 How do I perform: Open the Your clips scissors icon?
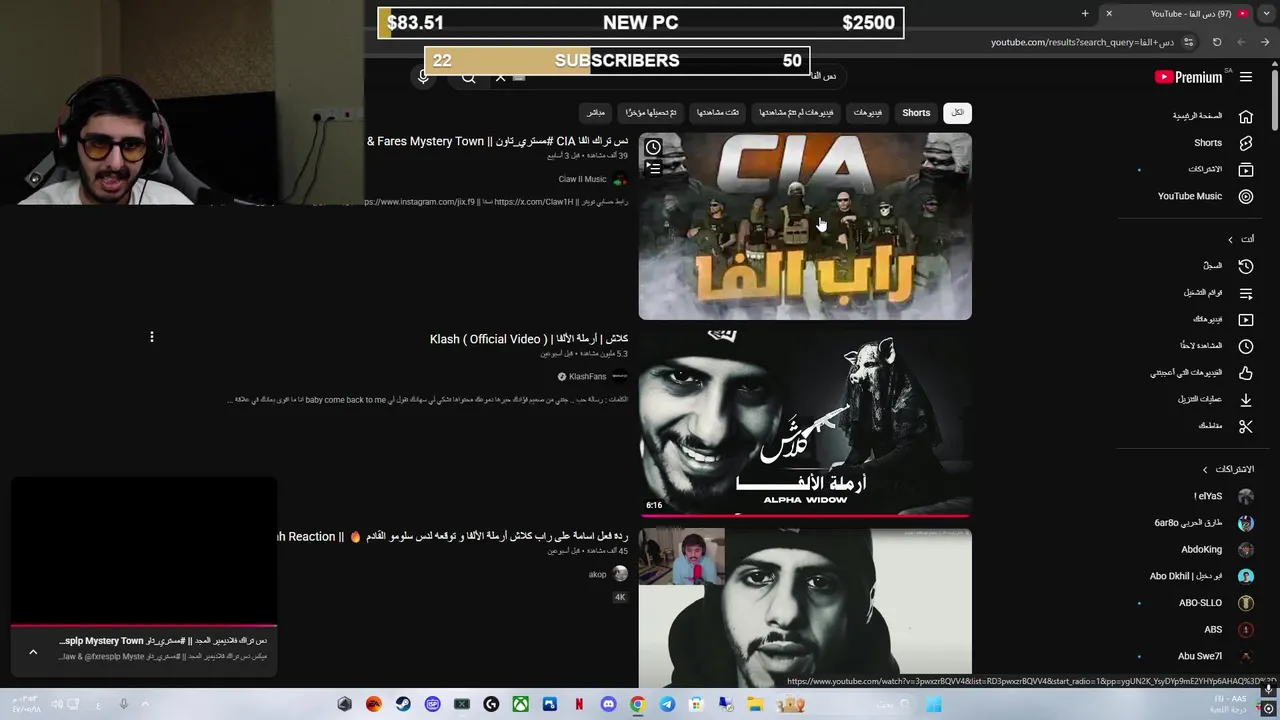click(1246, 426)
